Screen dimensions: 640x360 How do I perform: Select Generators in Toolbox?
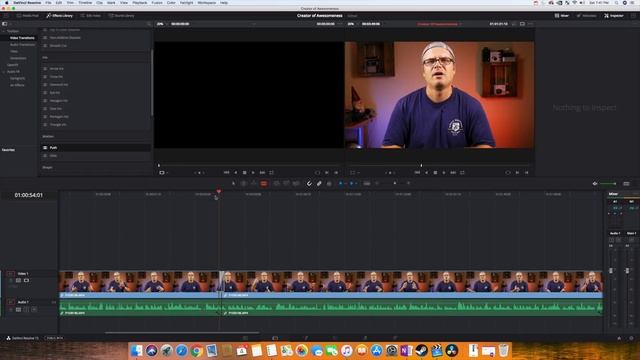[18, 58]
